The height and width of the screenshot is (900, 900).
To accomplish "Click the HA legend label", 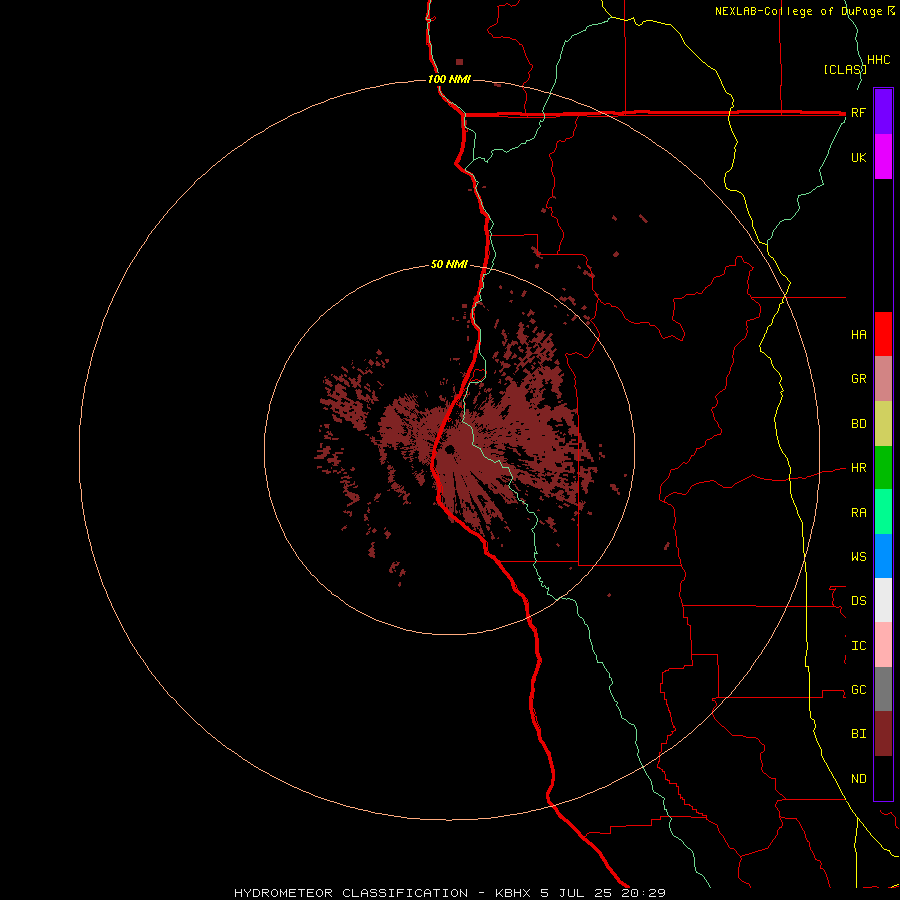I will 858,335.
